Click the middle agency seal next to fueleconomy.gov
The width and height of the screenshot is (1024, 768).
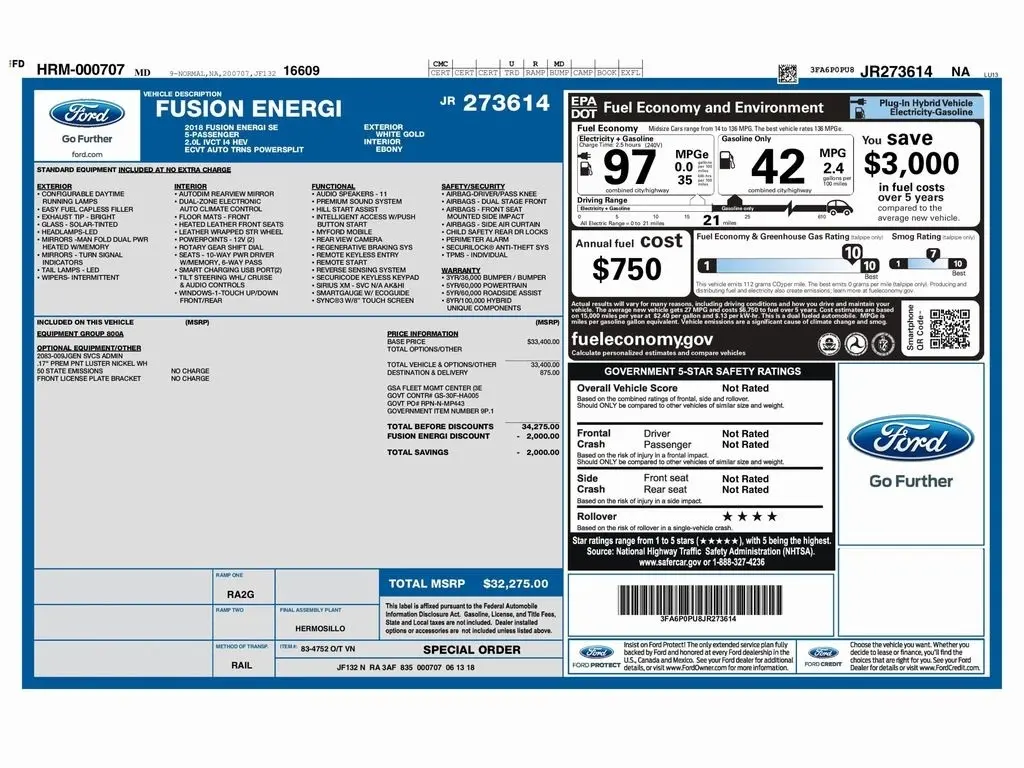tap(856, 344)
